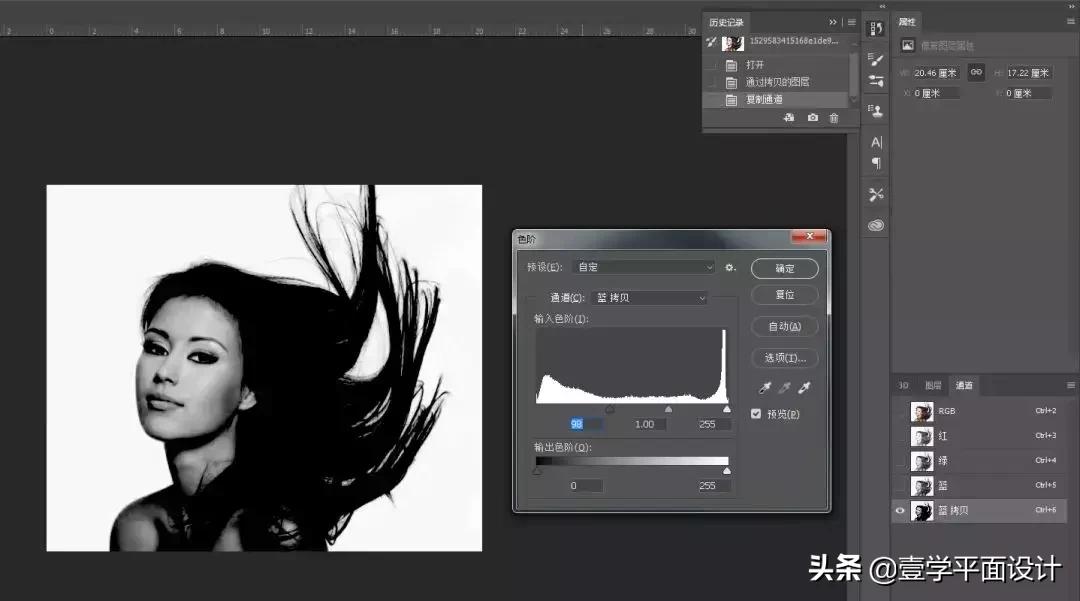Hide the 蓝 拷贝 channel visibility
This screenshot has height=601, width=1080.
click(899, 511)
